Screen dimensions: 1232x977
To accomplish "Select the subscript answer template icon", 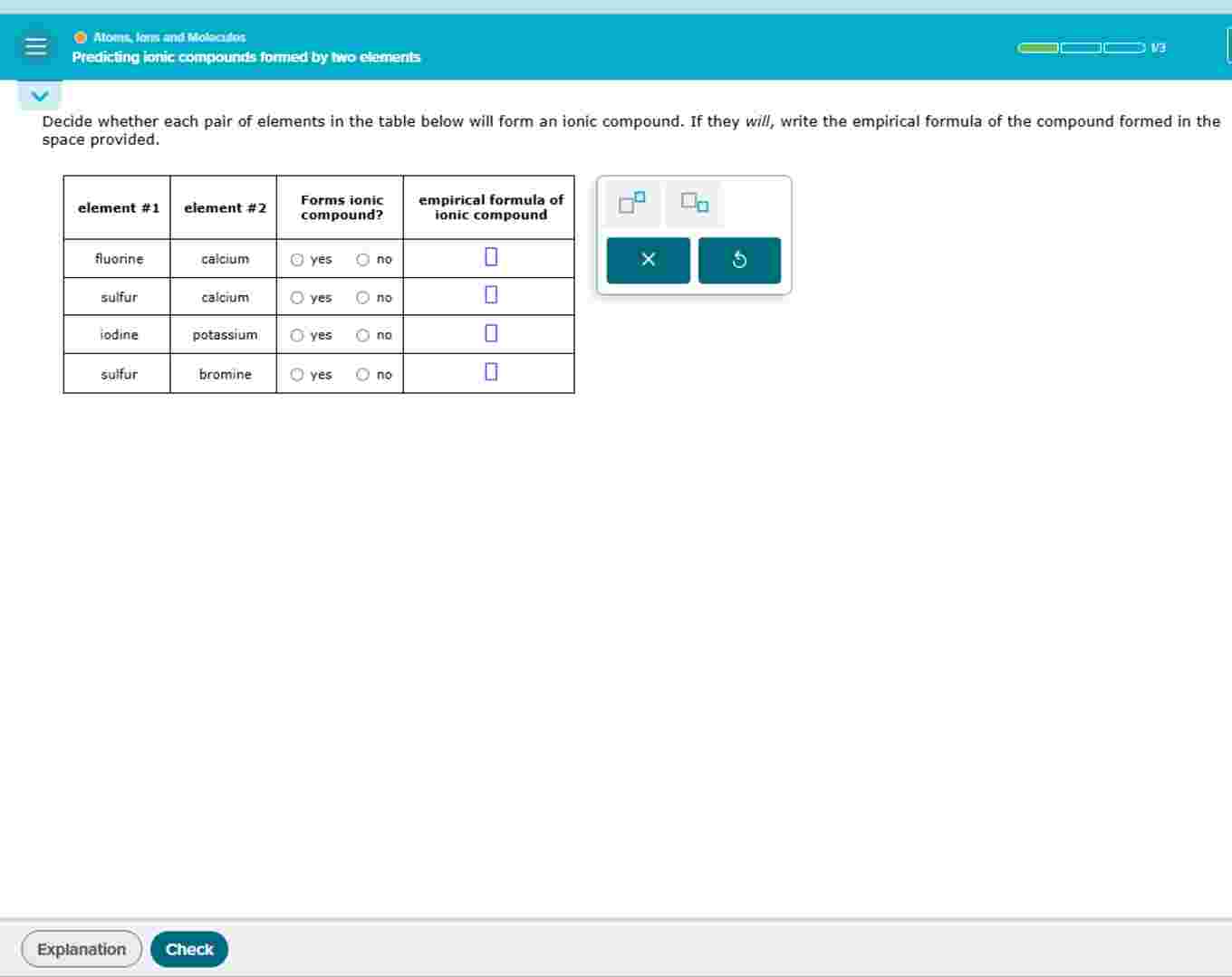I will (x=693, y=203).
